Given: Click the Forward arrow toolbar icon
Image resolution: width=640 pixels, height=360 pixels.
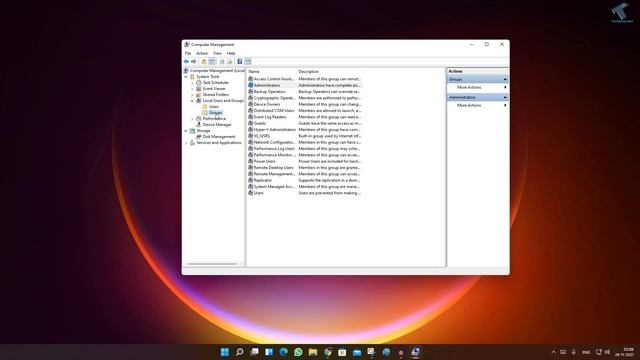Looking at the screenshot, I should click(x=193, y=62).
